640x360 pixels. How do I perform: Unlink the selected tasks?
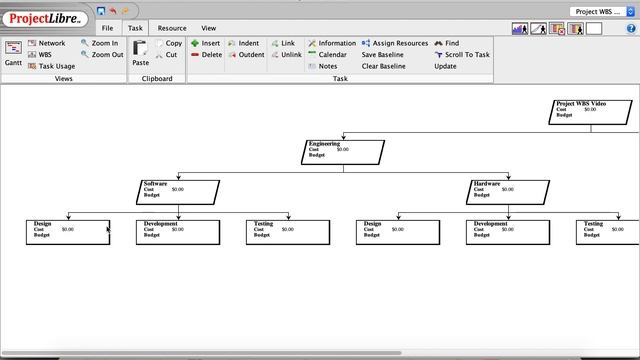(x=287, y=54)
